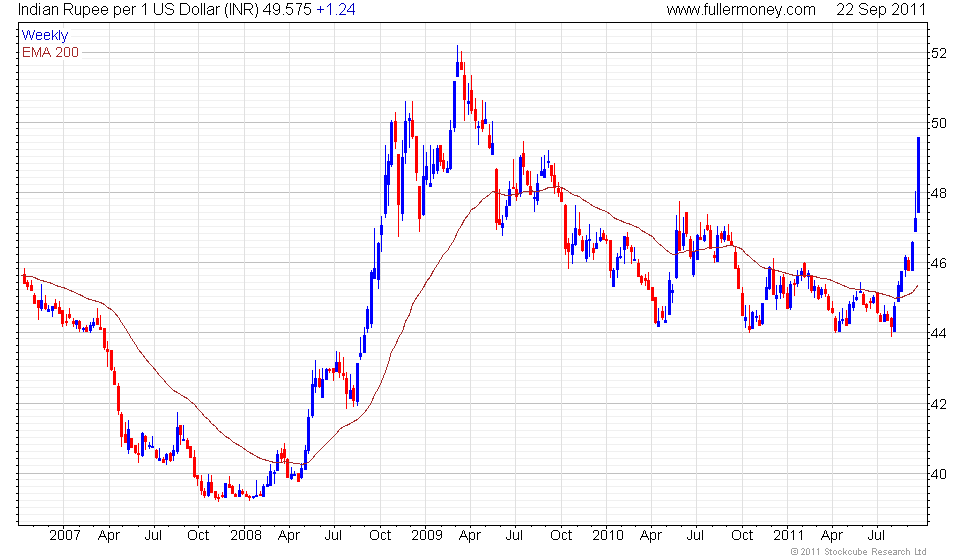
Task: Click the 2007 year marker on time axis
Action: click(65, 535)
